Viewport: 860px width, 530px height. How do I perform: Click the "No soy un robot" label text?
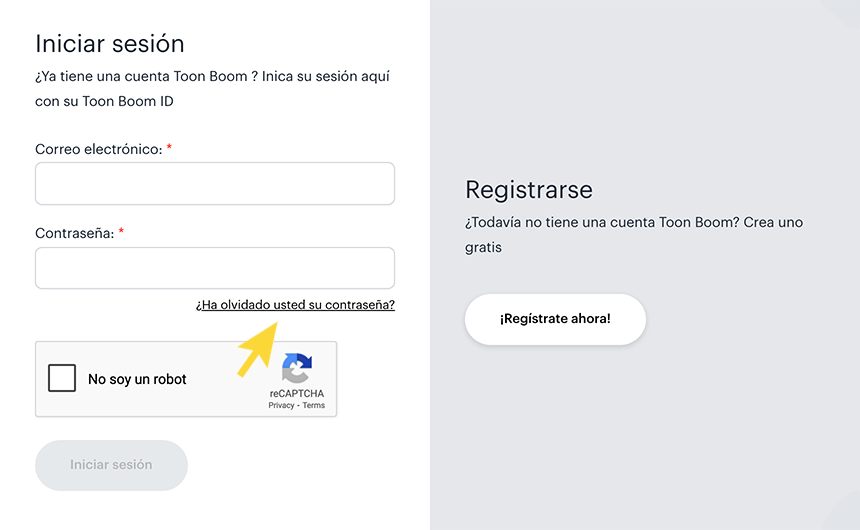(x=137, y=379)
